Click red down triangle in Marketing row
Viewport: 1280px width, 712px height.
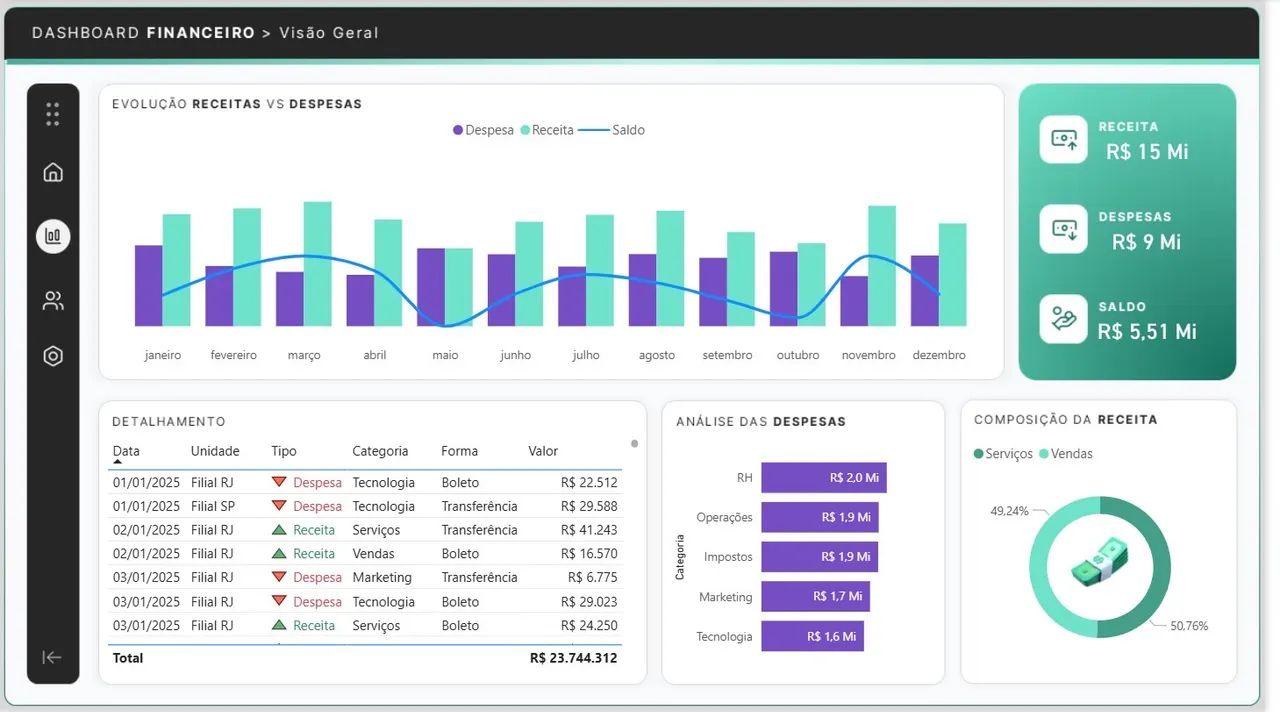(279, 577)
